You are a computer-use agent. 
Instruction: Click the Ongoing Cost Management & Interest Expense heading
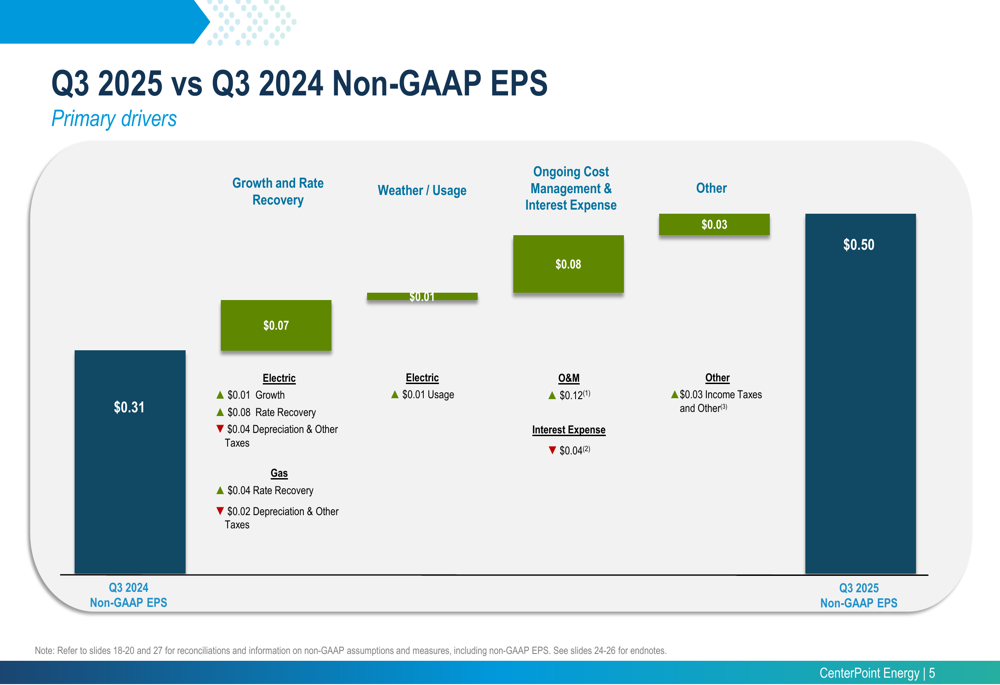570,188
